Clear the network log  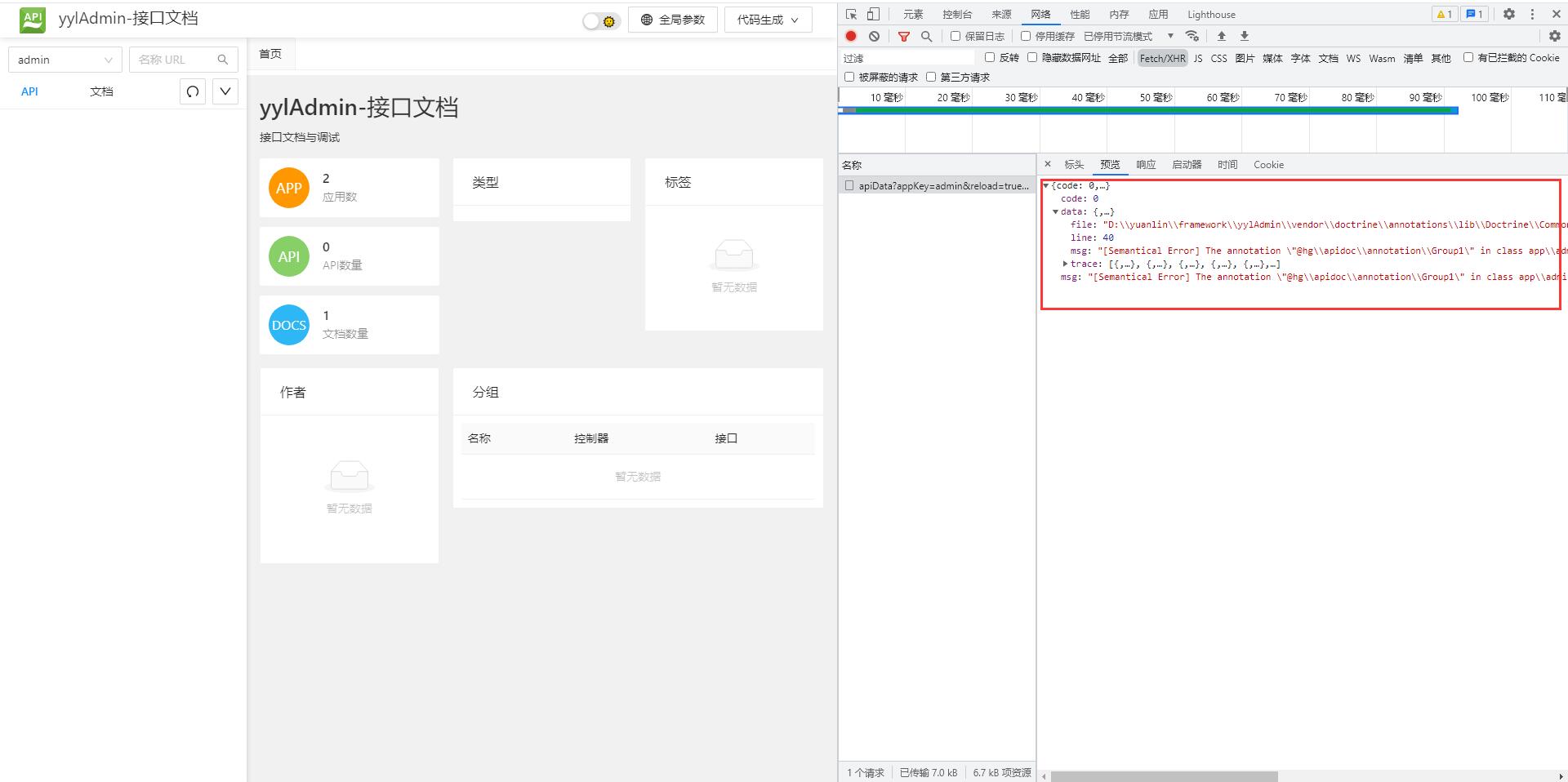874,36
